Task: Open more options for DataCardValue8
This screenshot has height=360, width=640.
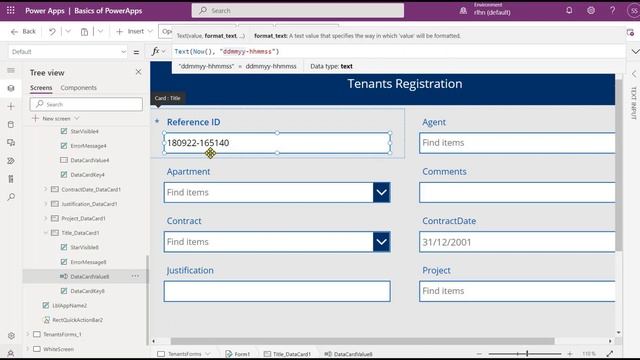Action: coord(135,276)
